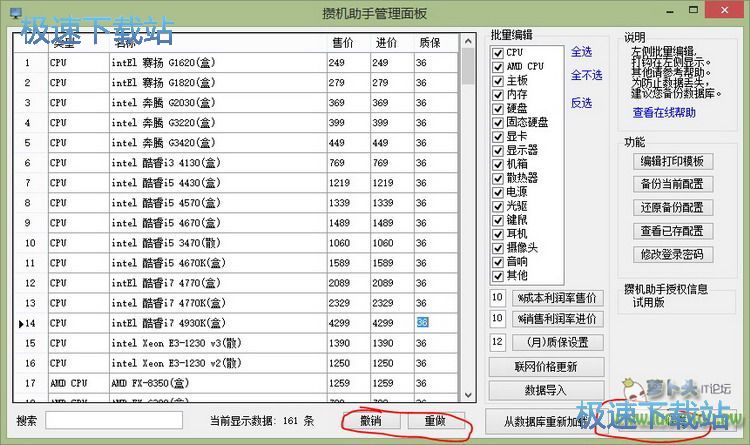Click the (月)质保设置 button
Image resolution: width=750 pixels, height=445 pixels.
558,343
